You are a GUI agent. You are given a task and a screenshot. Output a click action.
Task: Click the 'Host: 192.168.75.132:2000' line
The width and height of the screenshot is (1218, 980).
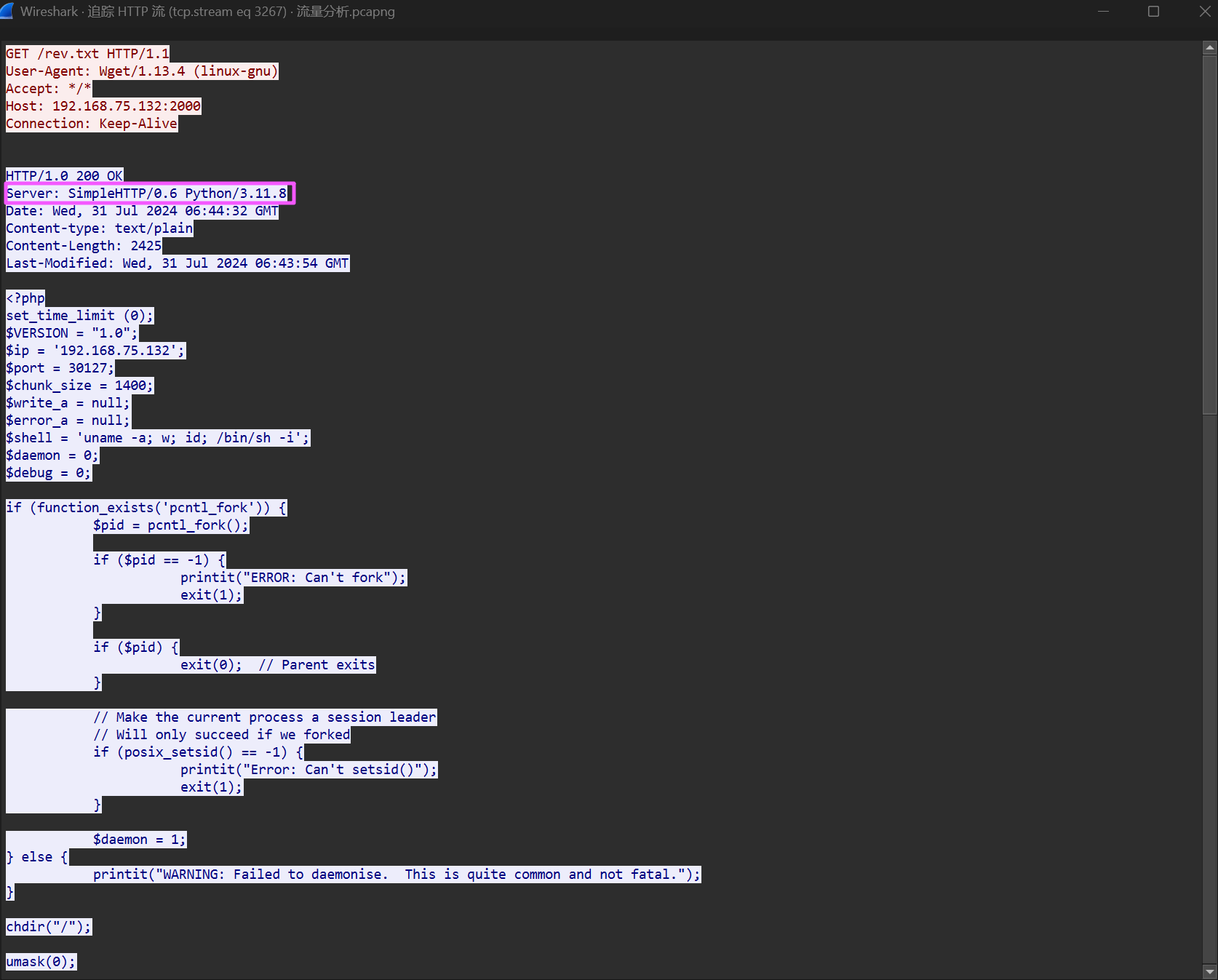coord(103,106)
